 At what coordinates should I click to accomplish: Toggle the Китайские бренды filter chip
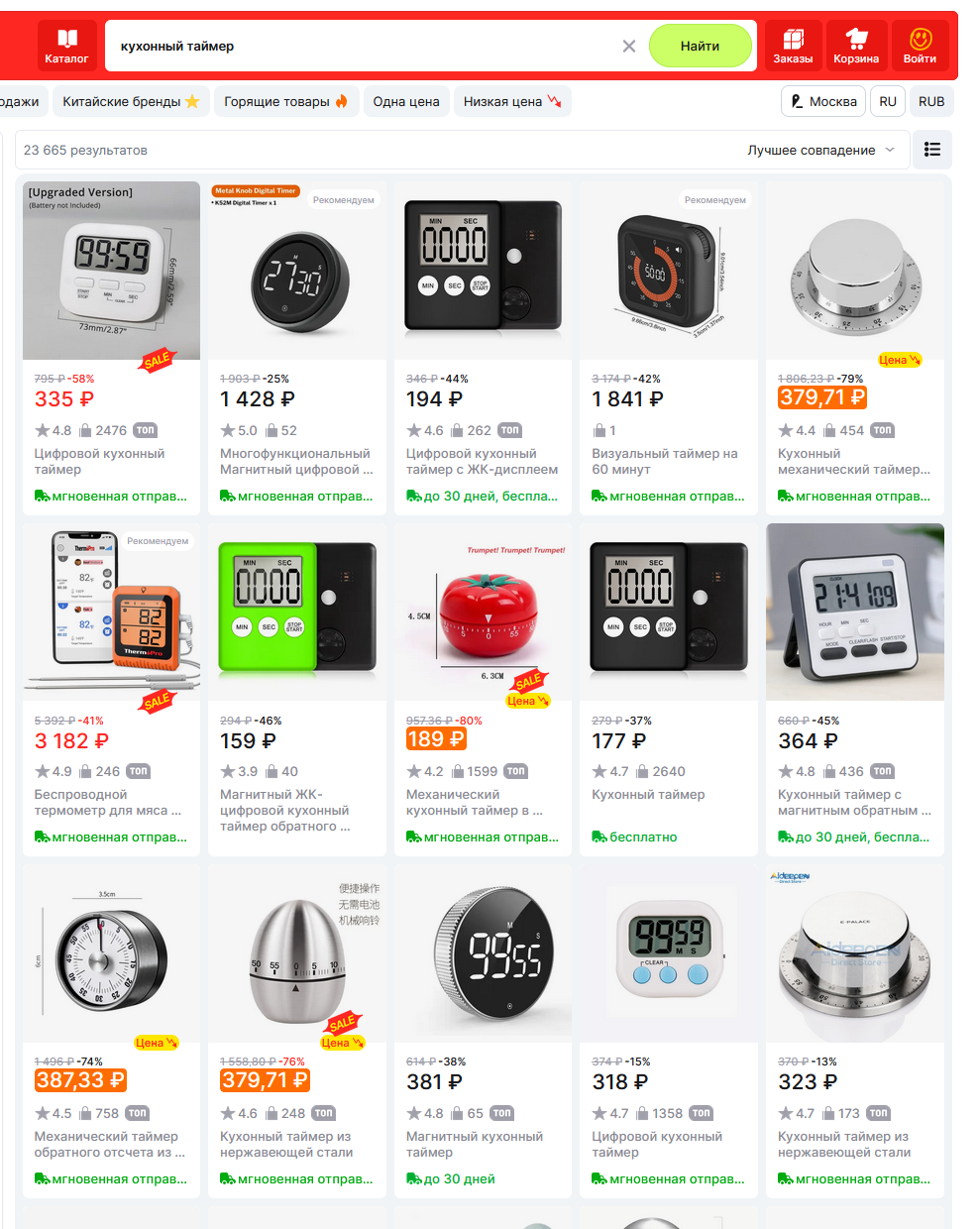click(131, 101)
